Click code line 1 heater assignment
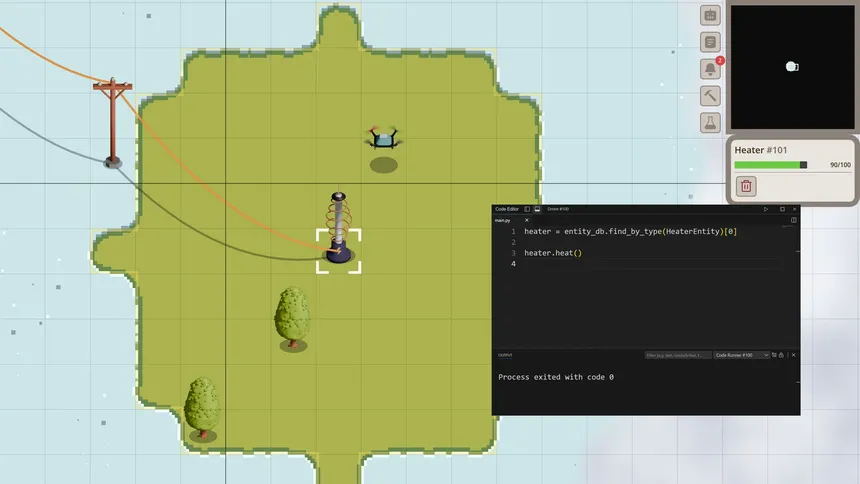860x484 pixels. tap(630, 232)
